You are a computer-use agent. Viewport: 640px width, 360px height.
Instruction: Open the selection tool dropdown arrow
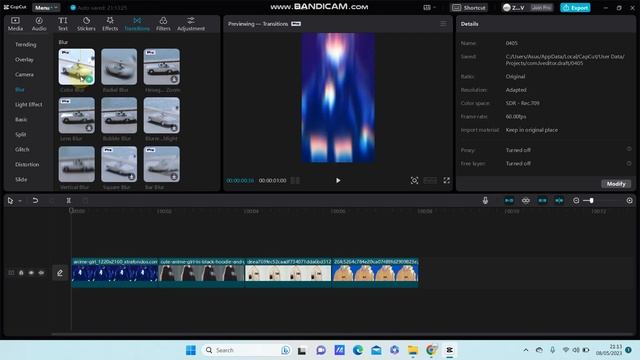(20, 201)
